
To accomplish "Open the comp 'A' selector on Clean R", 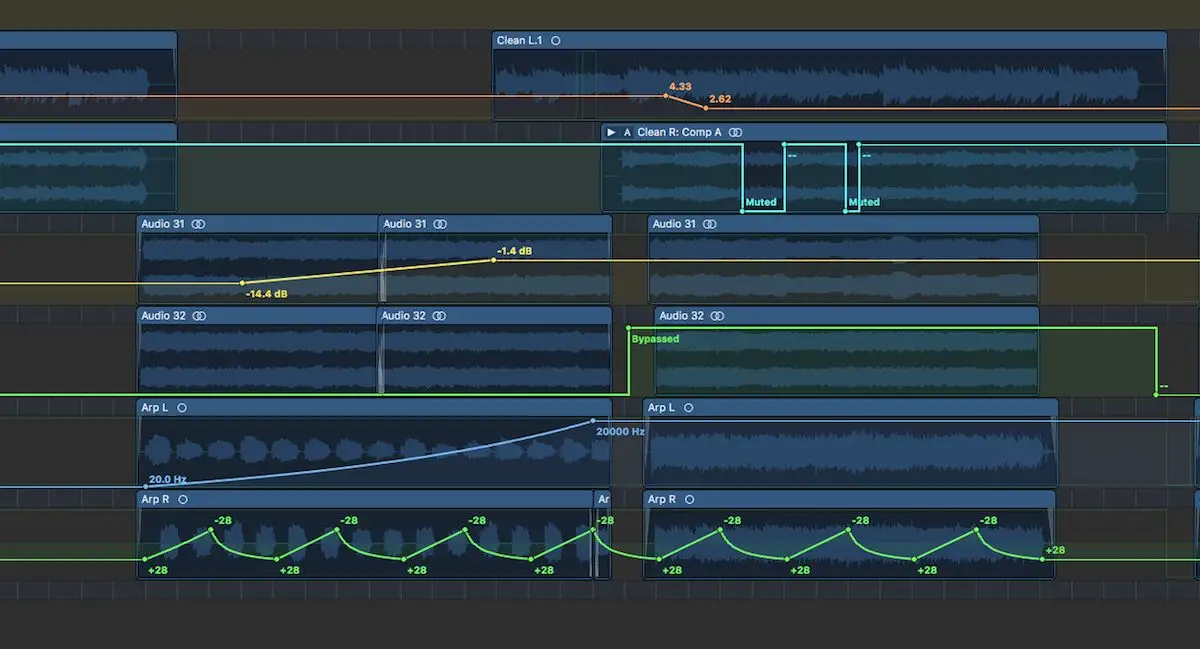I will [627, 132].
